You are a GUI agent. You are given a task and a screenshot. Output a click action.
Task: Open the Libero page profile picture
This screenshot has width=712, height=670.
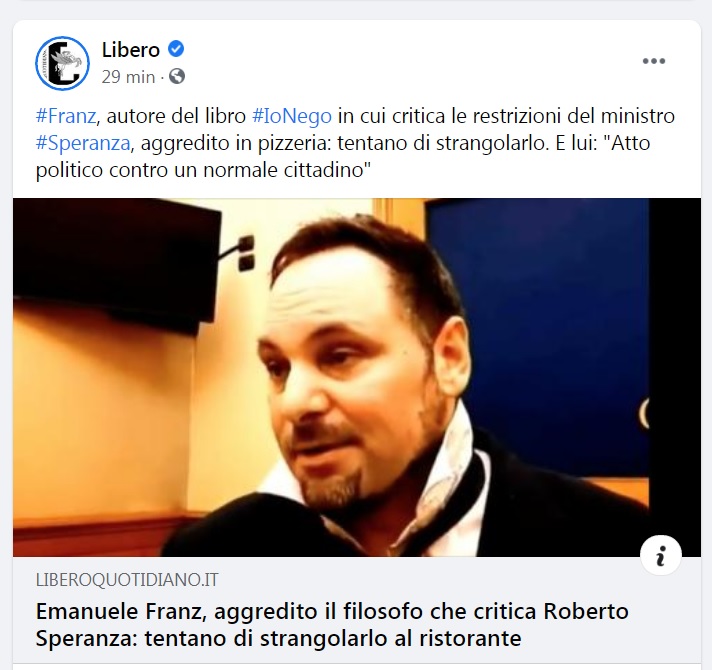63,63
